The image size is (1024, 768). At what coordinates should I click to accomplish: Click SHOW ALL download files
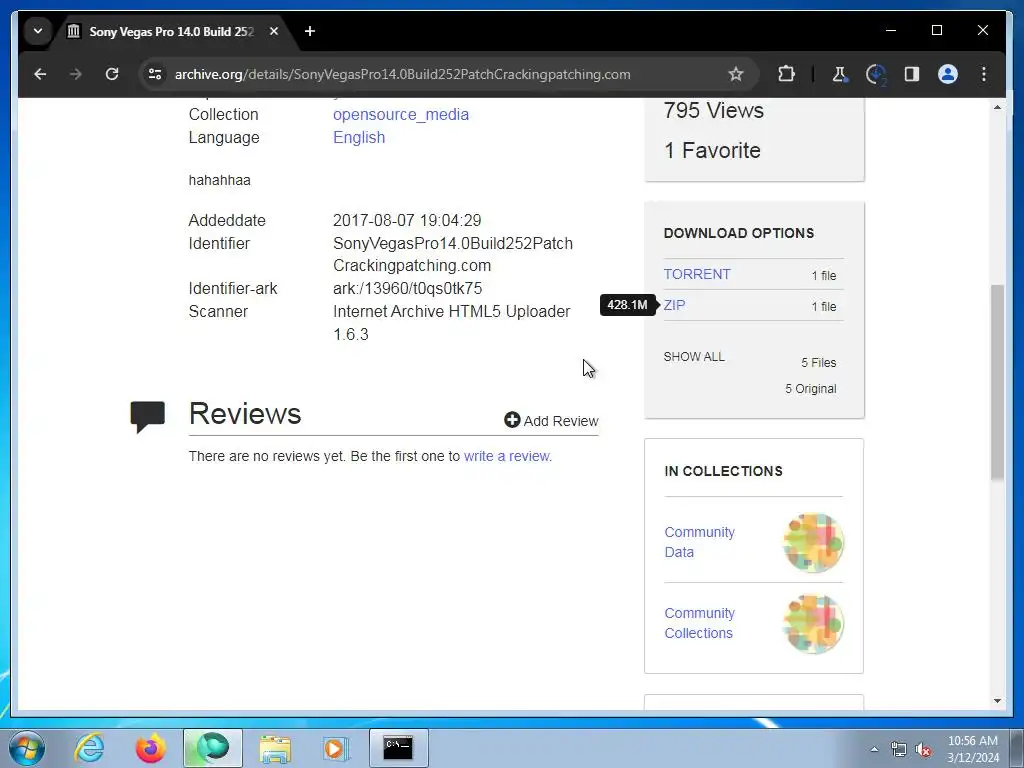point(694,357)
